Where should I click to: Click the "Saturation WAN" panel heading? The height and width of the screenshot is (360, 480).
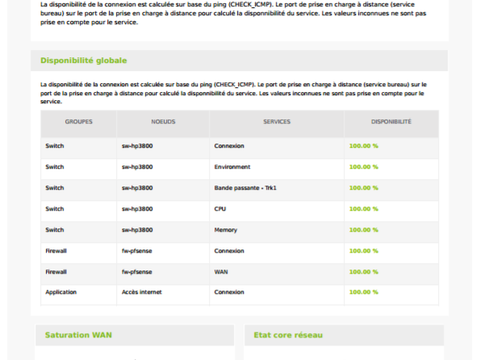tap(79, 335)
